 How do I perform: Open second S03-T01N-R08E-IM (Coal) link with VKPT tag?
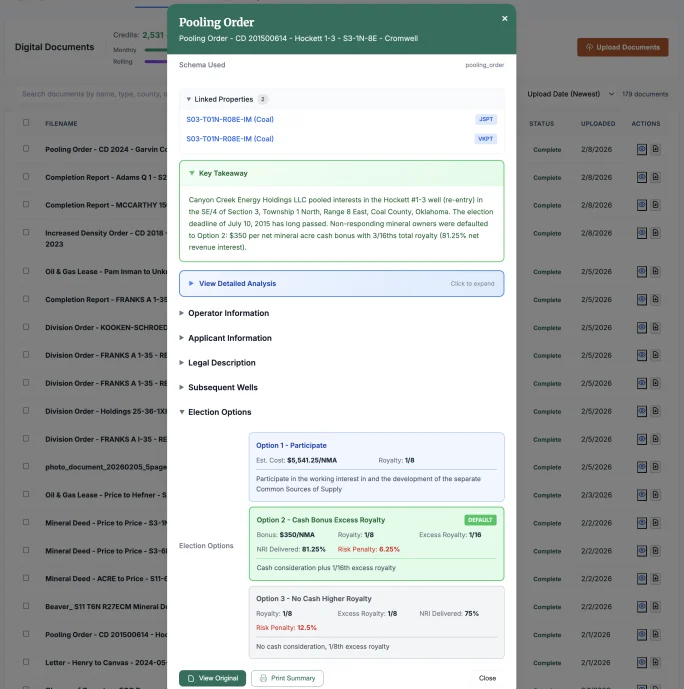pos(230,139)
